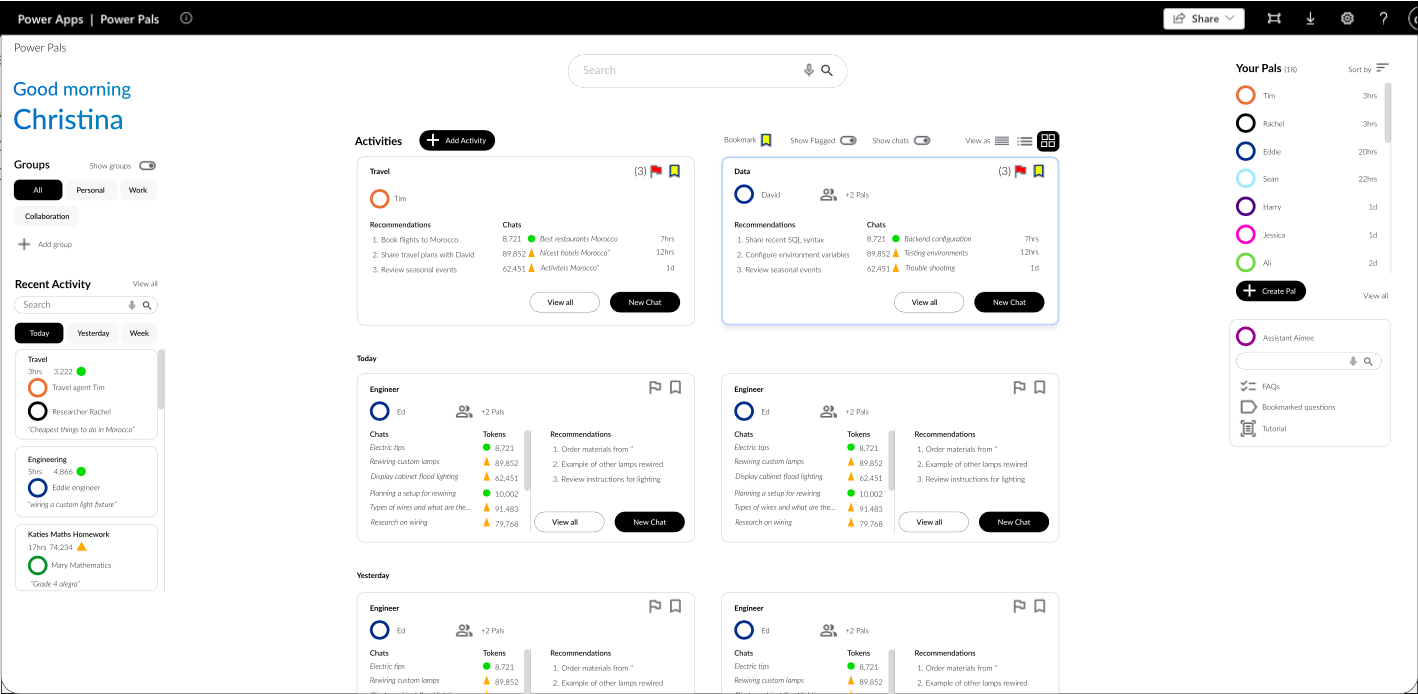The width and height of the screenshot is (1418, 694).
Task: Select the Collaboration group tab
Action: tap(47, 216)
